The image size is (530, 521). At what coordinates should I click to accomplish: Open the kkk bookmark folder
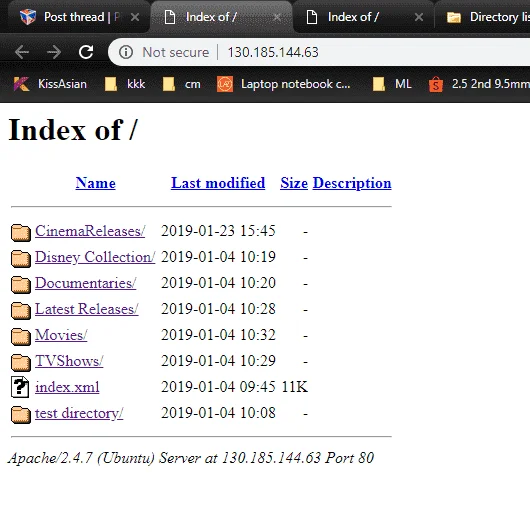pyautogui.click(x=125, y=84)
